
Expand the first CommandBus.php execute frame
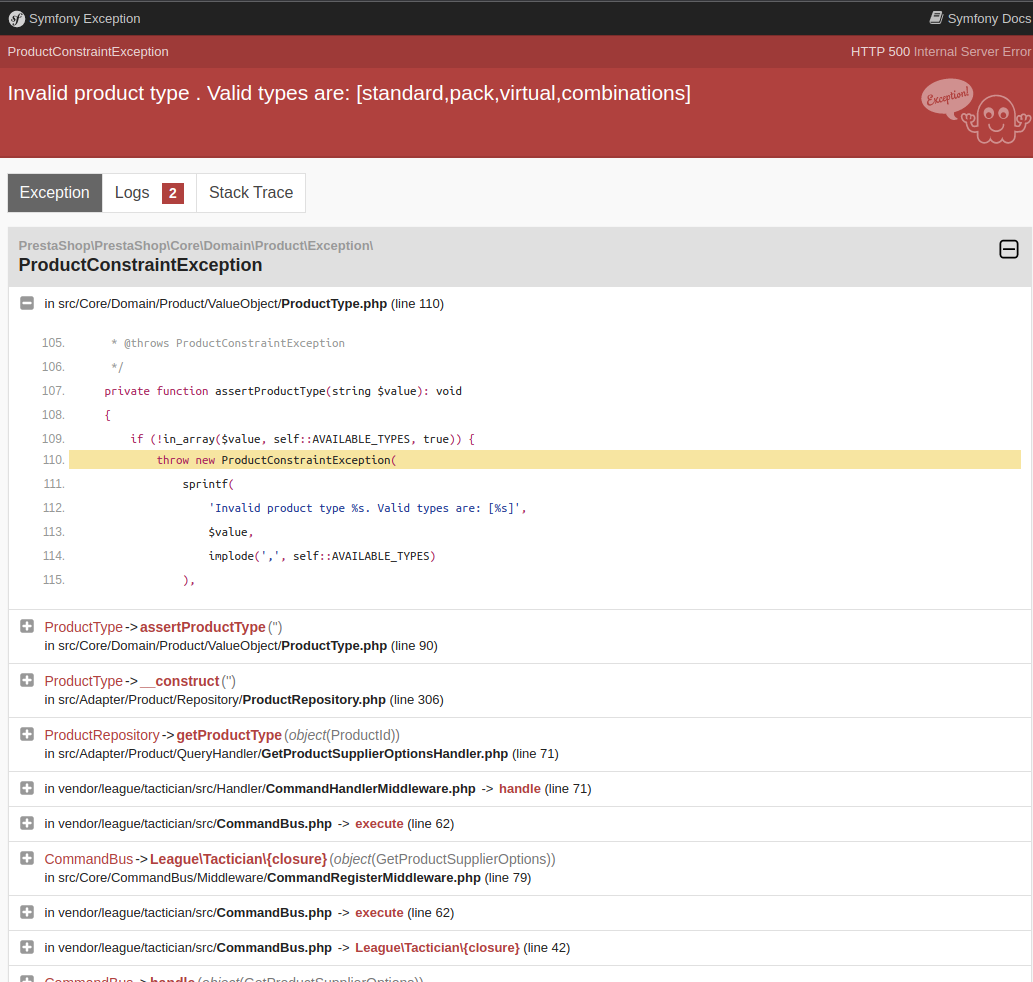pos(27,823)
